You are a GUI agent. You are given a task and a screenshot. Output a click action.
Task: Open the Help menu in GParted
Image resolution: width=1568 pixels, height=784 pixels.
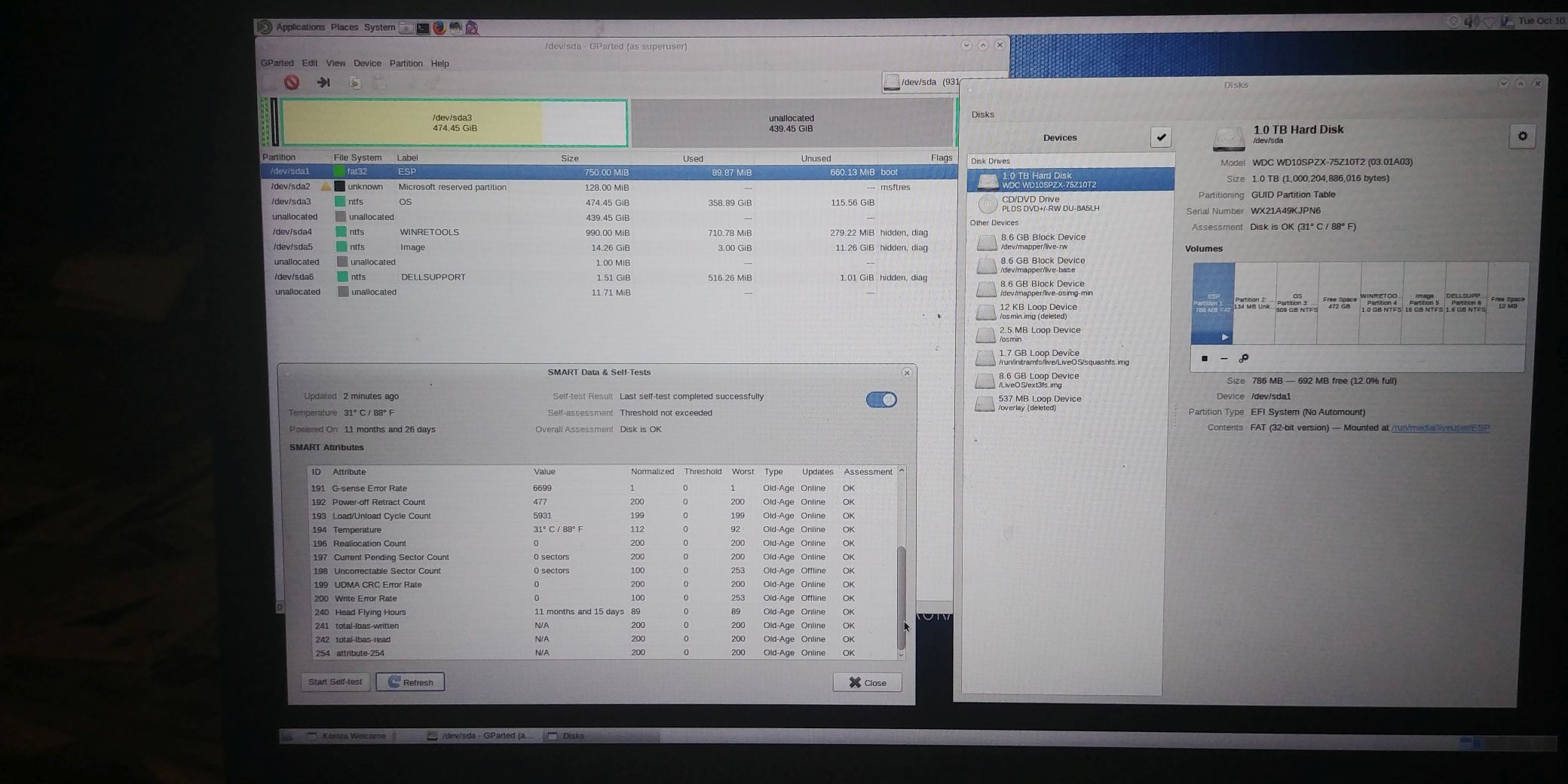click(439, 63)
